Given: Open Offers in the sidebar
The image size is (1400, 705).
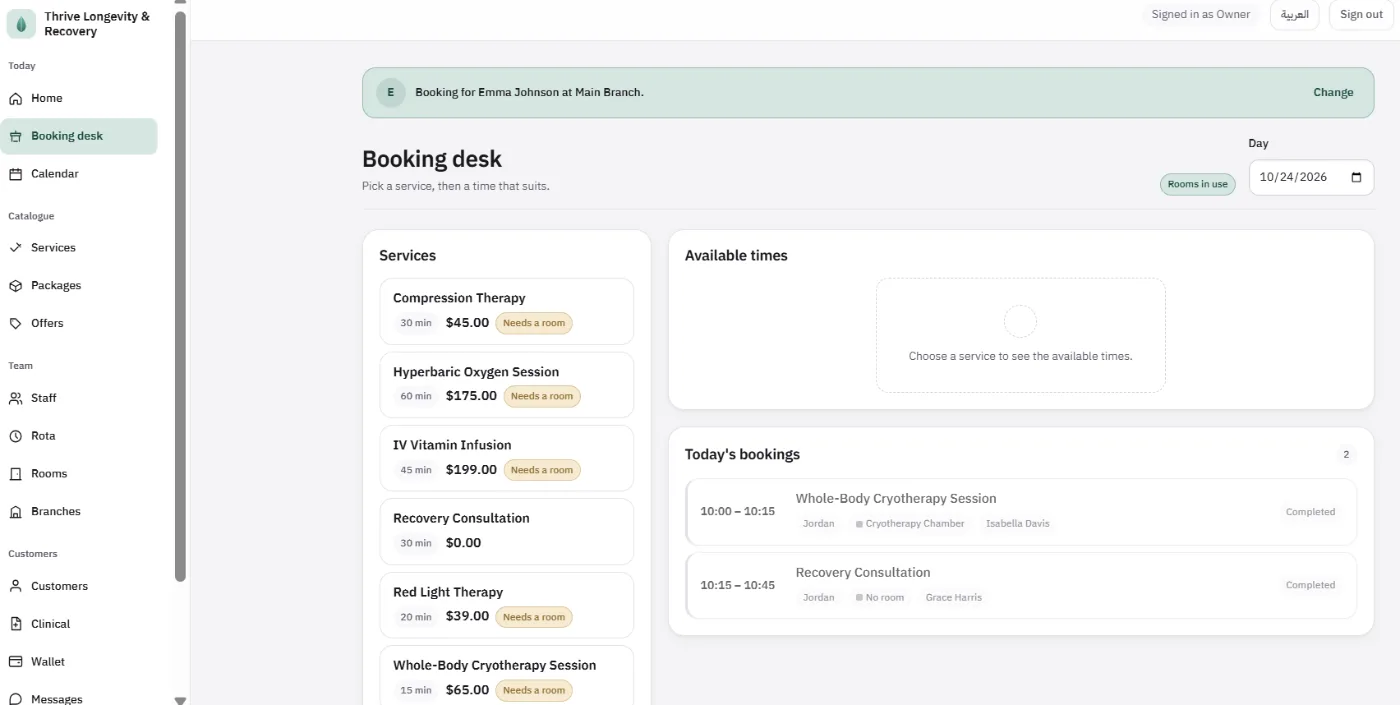Looking at the screenshot, I should tap(79, 324).
